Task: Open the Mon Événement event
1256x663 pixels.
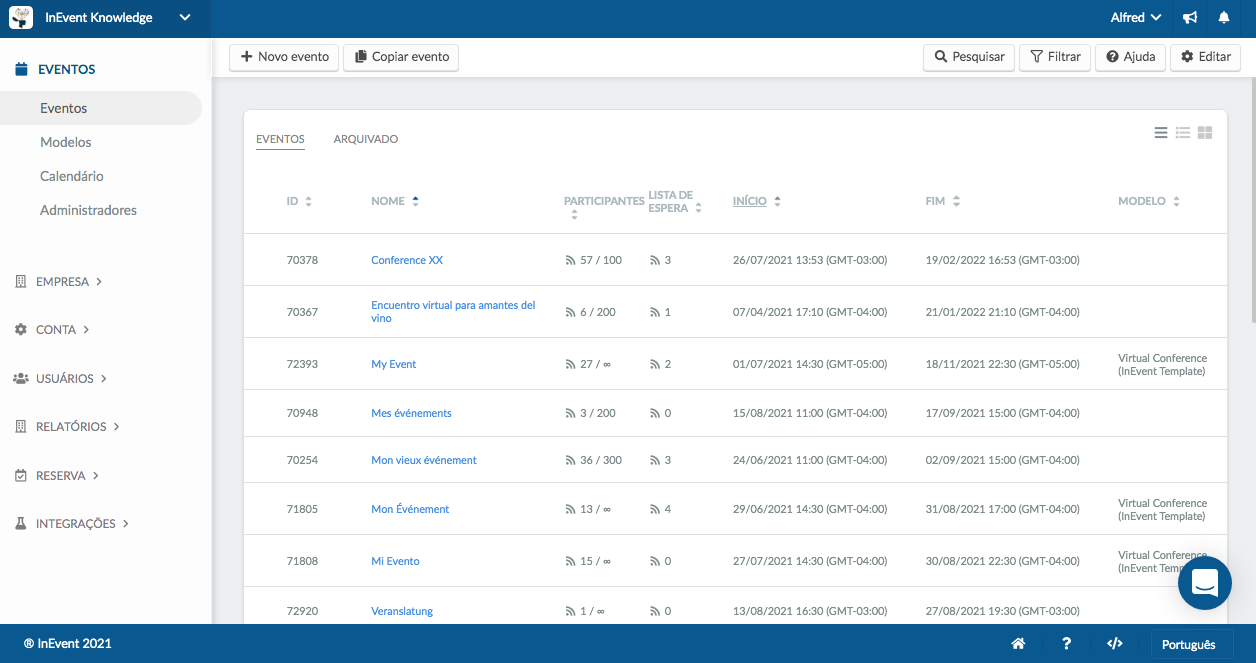Action: click(410, 509)
